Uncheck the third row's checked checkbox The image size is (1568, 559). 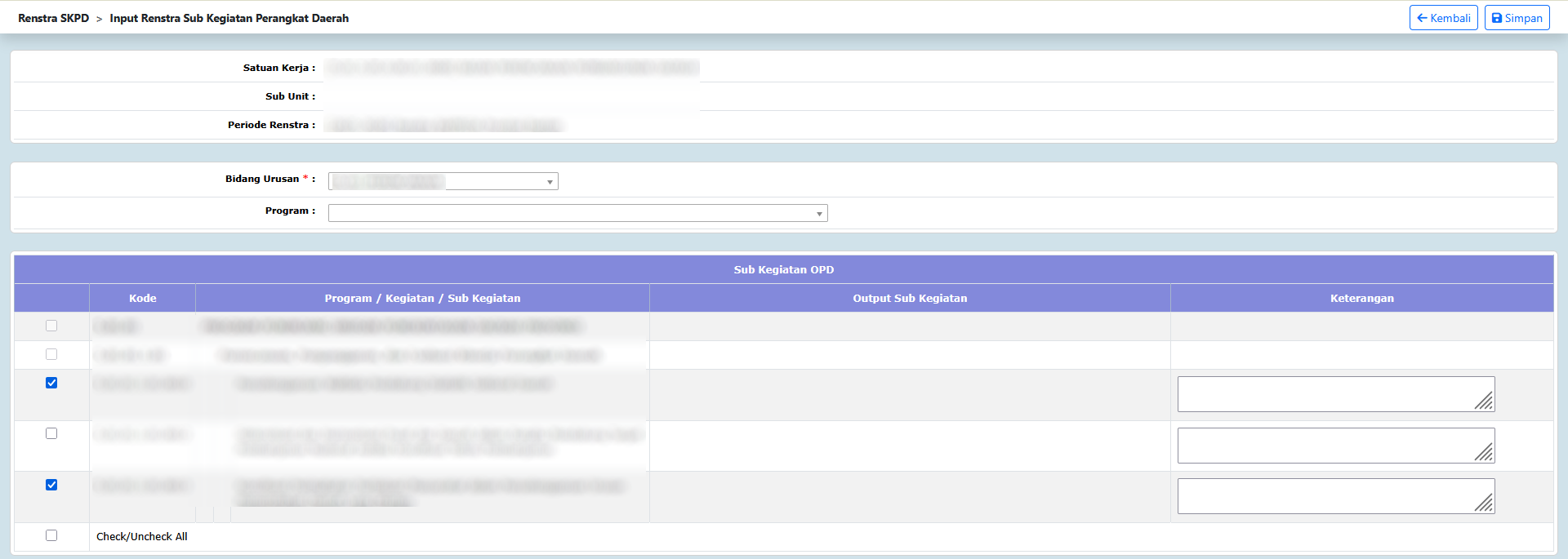51,383
